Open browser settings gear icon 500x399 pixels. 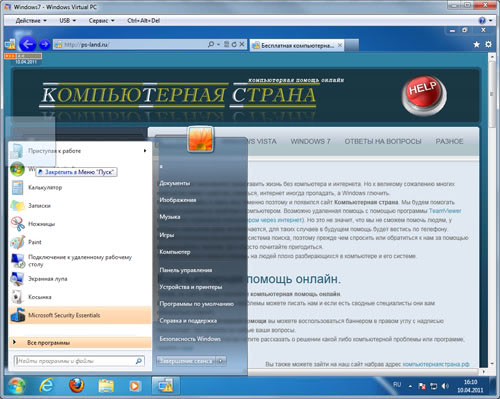point(488,44)
